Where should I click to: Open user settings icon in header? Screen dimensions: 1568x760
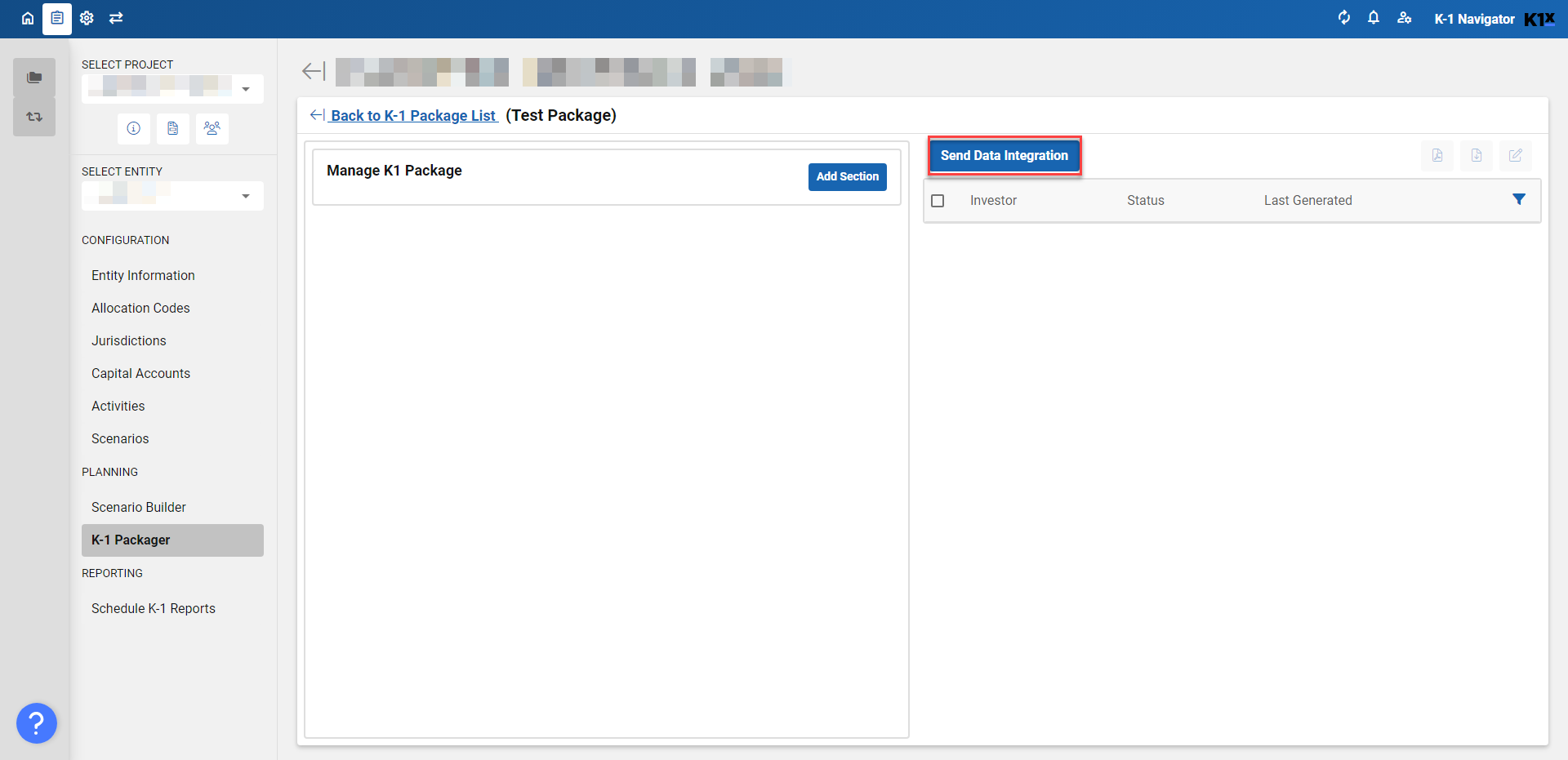[x=1404, y=18]
